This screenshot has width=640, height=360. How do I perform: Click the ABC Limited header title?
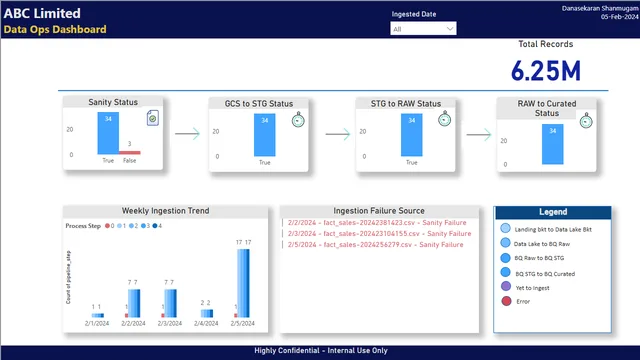point(42,13)
